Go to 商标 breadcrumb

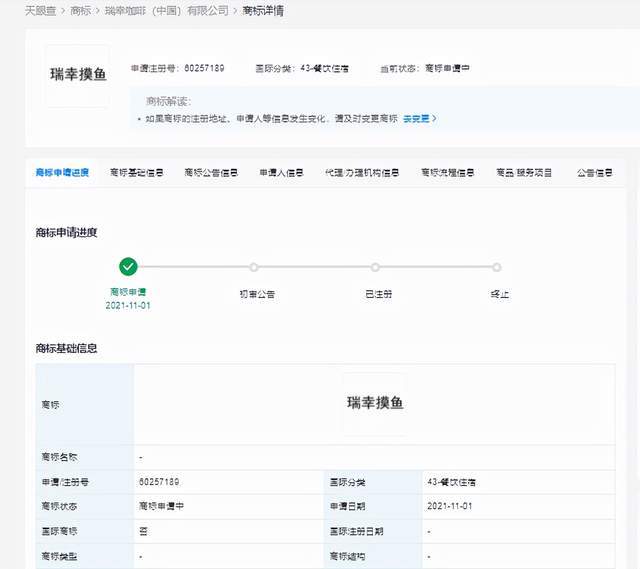point(80,11)
